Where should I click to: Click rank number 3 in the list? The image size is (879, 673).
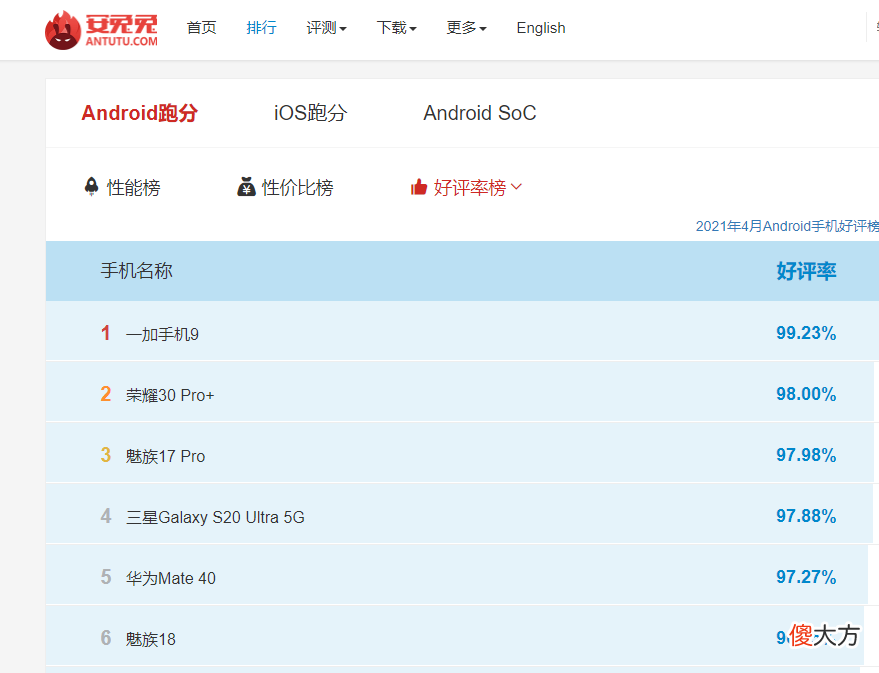[x=105, y=455]
